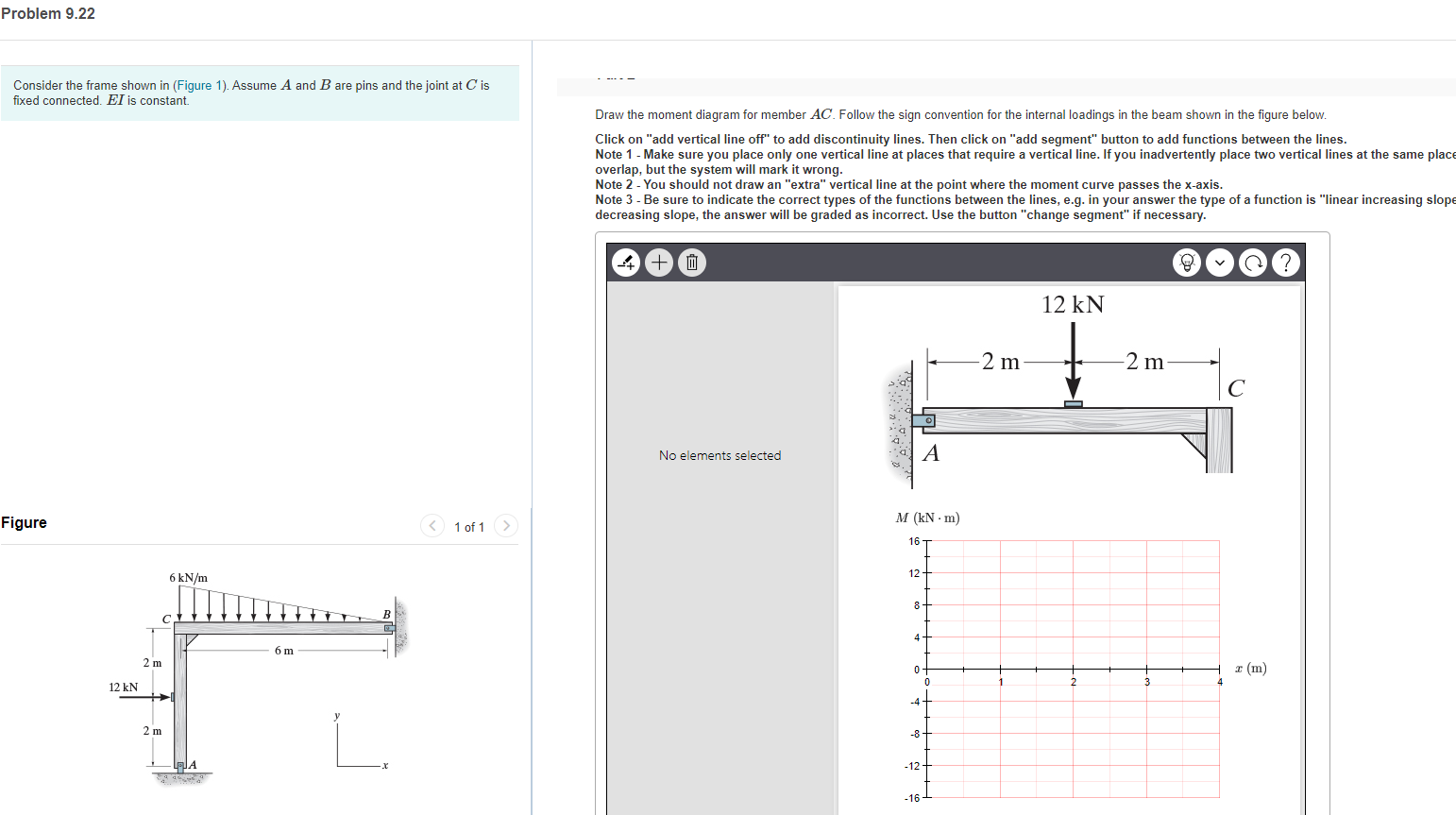Request a hint using the lightbulb icon

(x=1187, y=262)
